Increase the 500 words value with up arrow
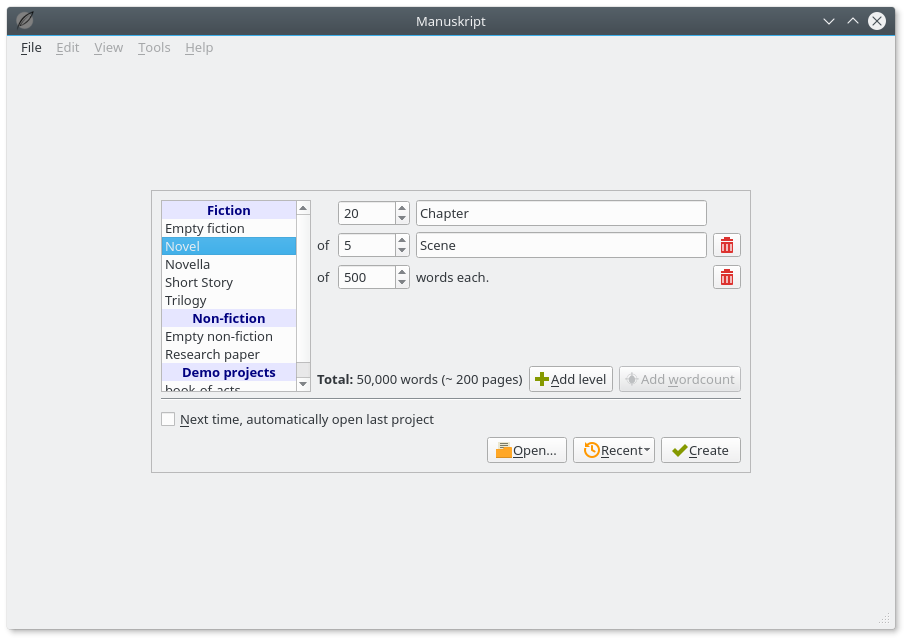 [x=402, y=272]
